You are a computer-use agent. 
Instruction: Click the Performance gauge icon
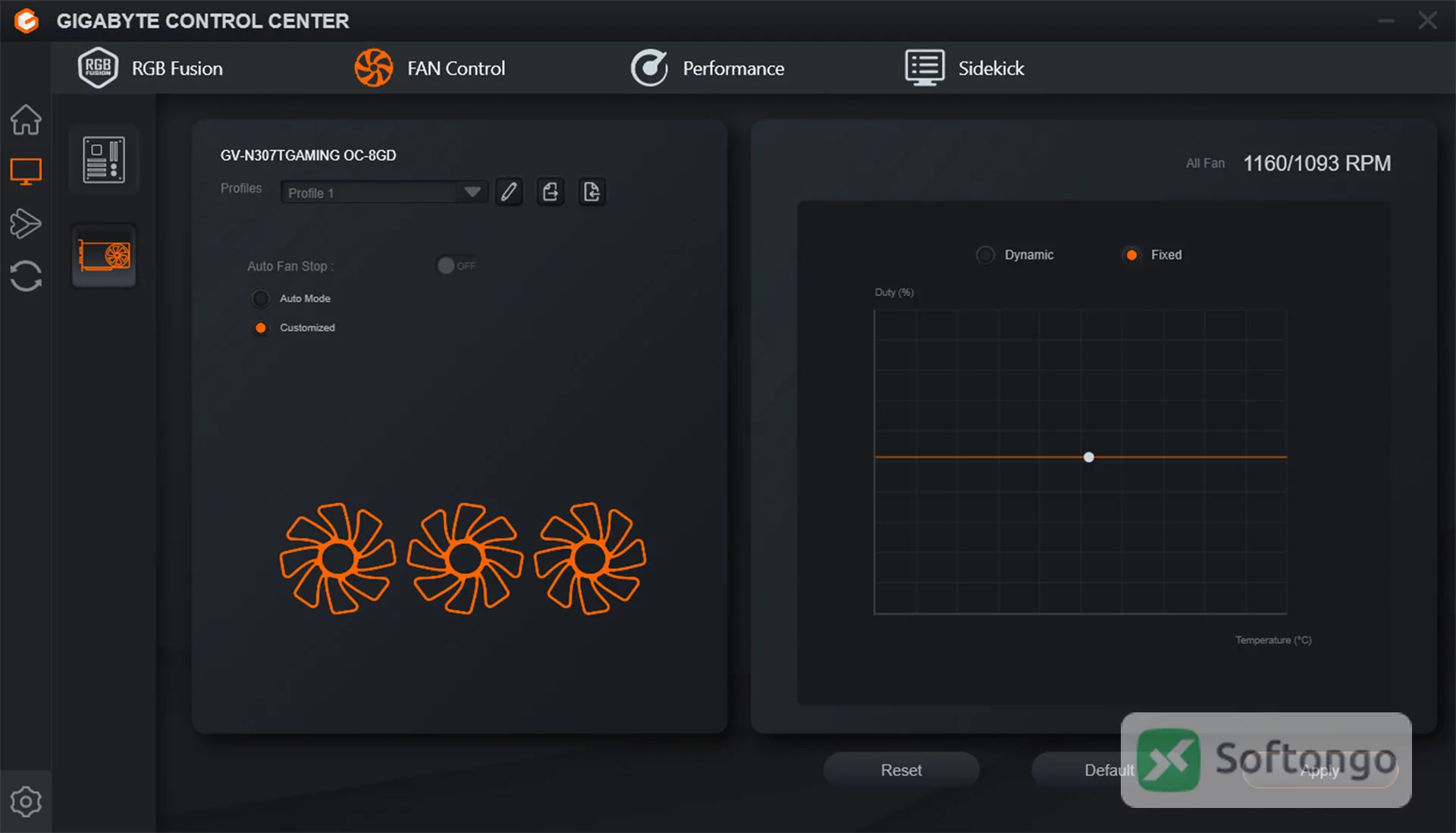[x=649, y=68]
